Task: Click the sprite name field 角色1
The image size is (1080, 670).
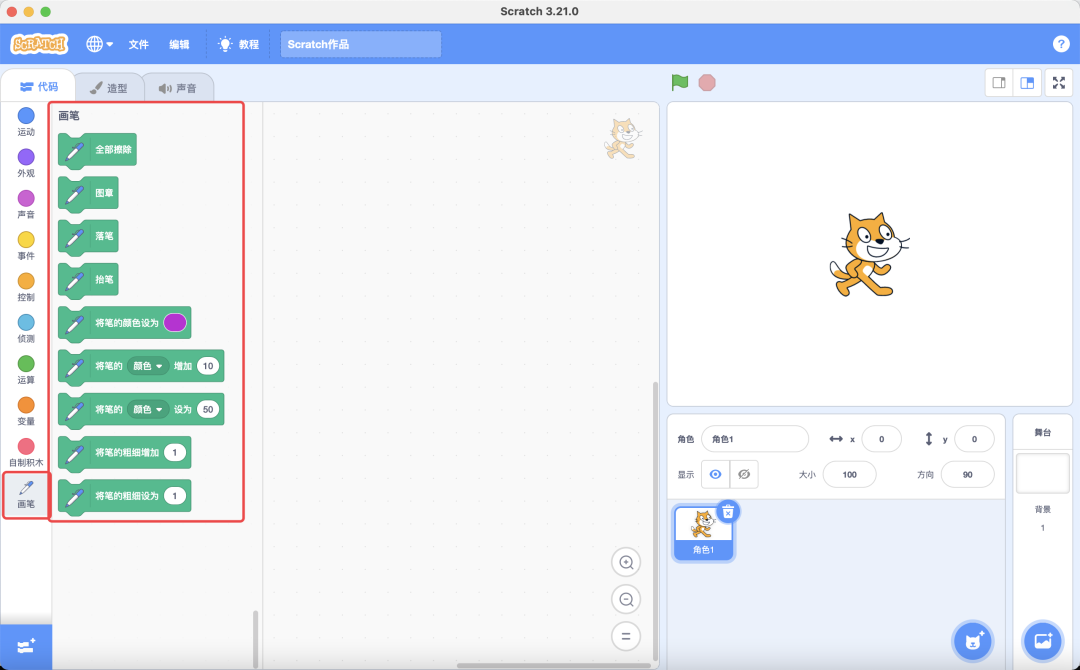Action: pyautogui.click(x=755, y=439)
